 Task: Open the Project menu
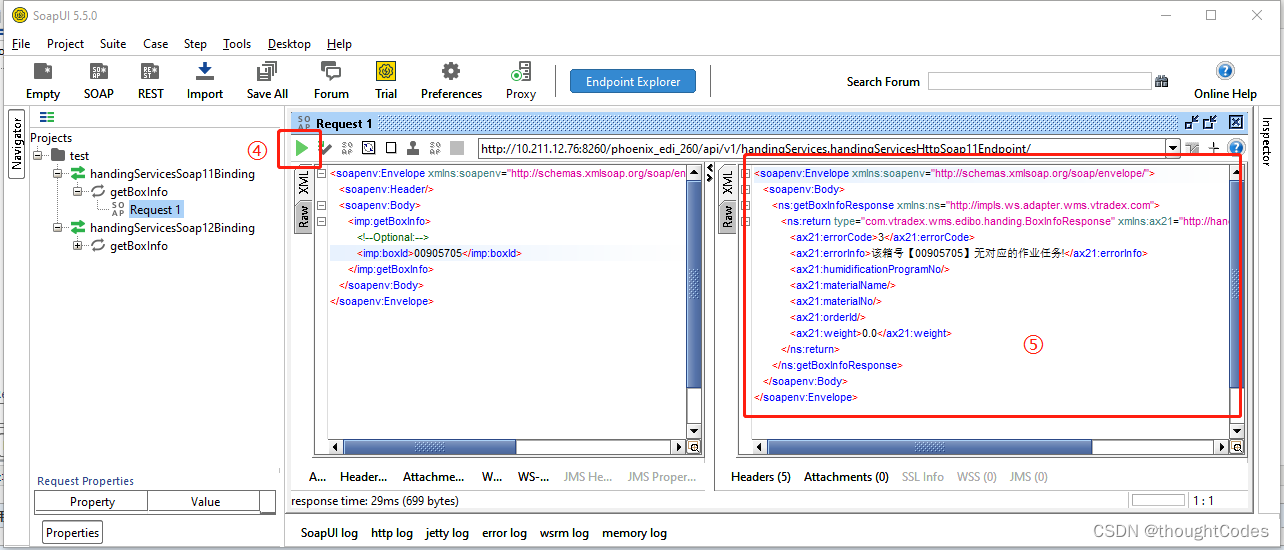click(66, 44)
